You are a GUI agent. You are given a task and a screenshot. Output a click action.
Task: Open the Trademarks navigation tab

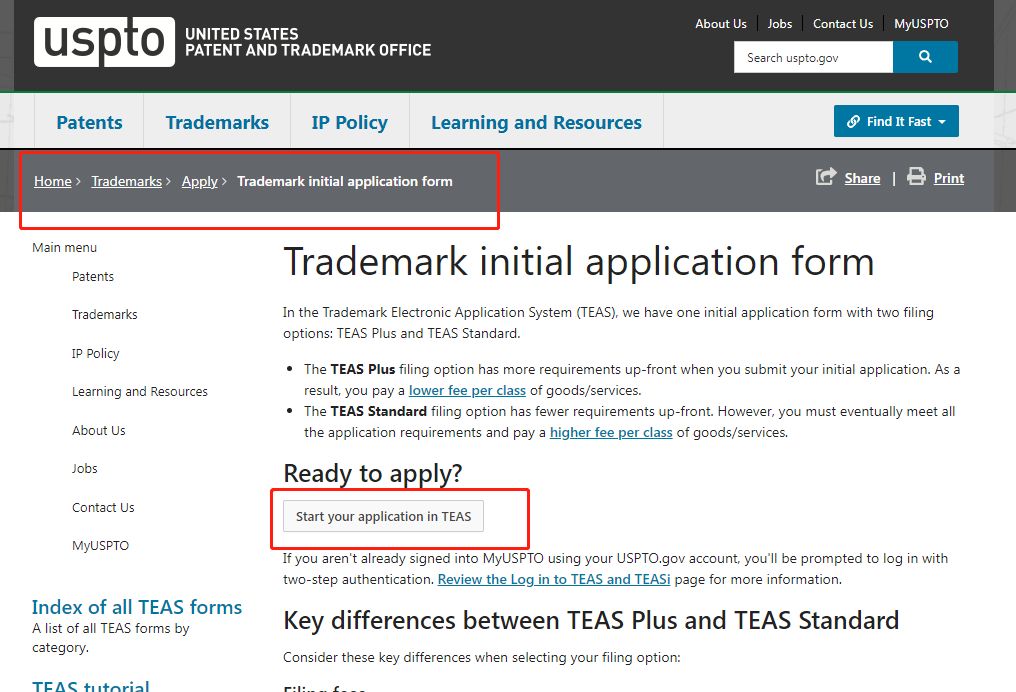pos(217,122)
